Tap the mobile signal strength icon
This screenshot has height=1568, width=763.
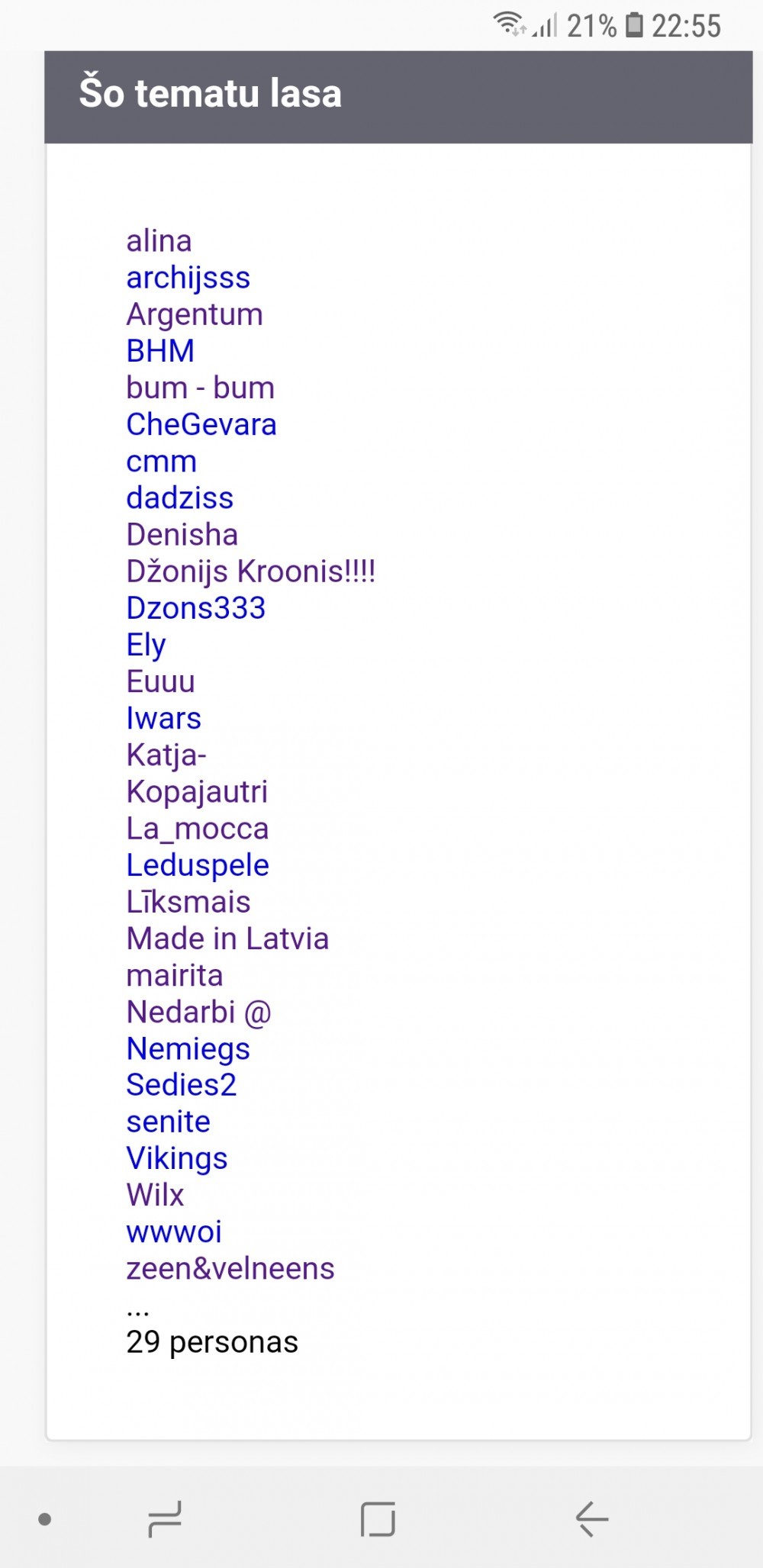(545, 26)
